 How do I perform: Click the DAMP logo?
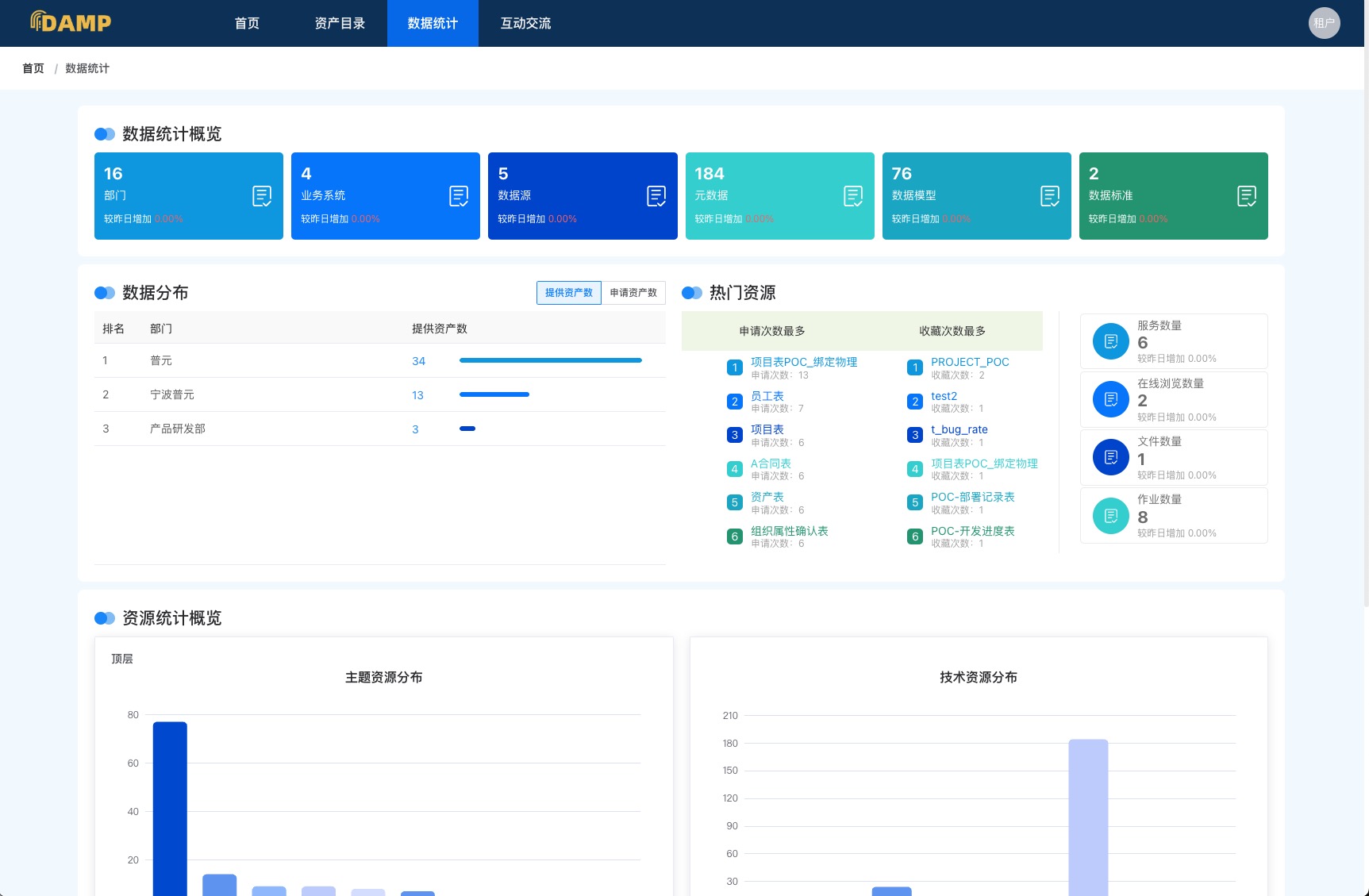pos(71,22)
